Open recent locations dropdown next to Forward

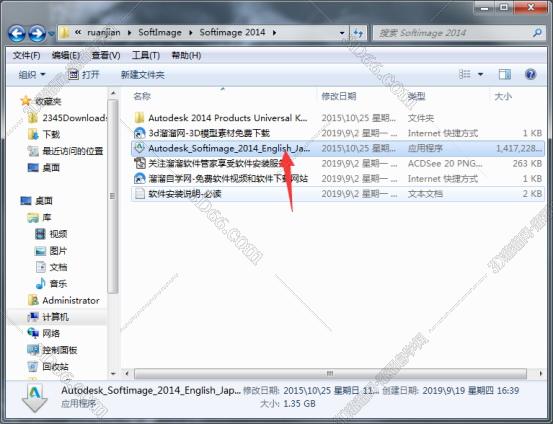pos(51,34)
